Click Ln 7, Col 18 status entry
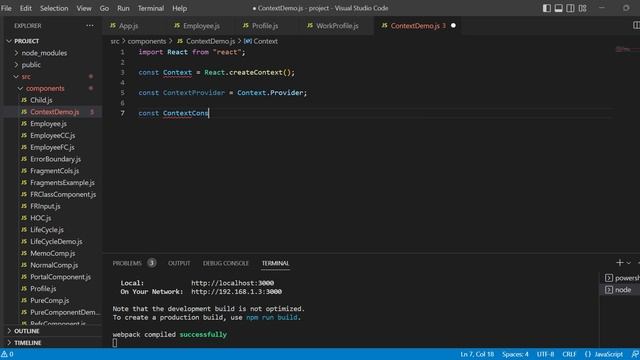Image resolution: width=640 pixels, height=360 pixels. pos(477,354)
